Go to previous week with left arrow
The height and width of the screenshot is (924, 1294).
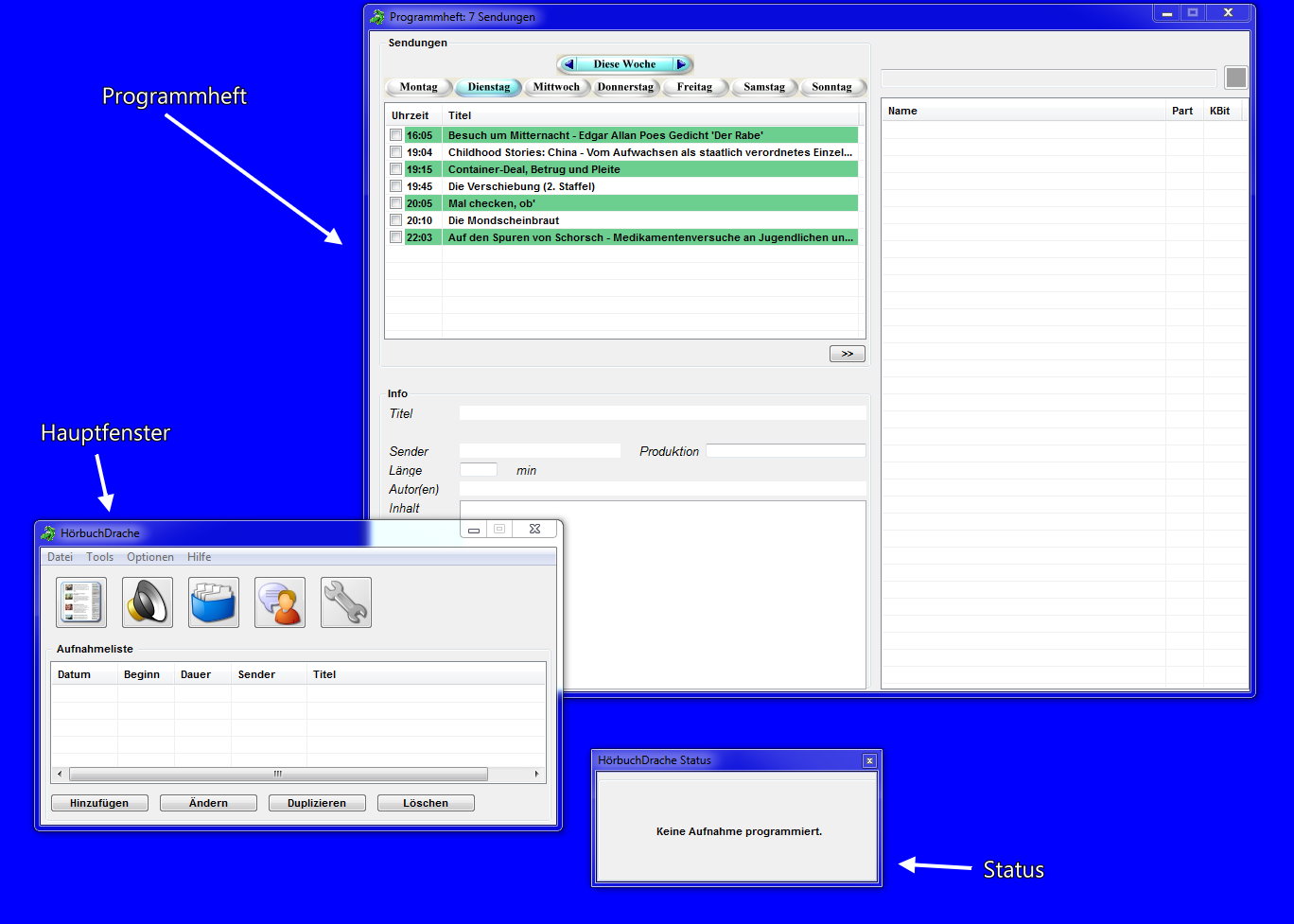pyautogui.click(x=569, y=64)
